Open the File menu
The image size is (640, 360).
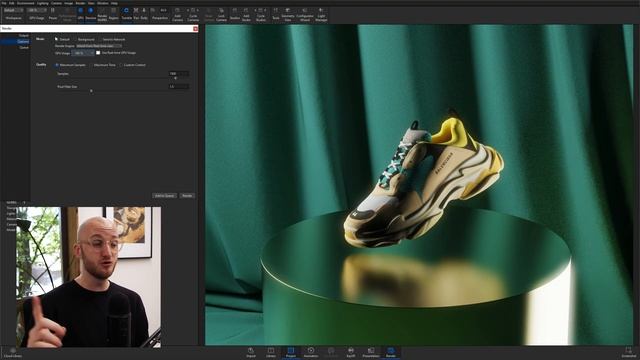pyautogui.click(x=4, y=3)
